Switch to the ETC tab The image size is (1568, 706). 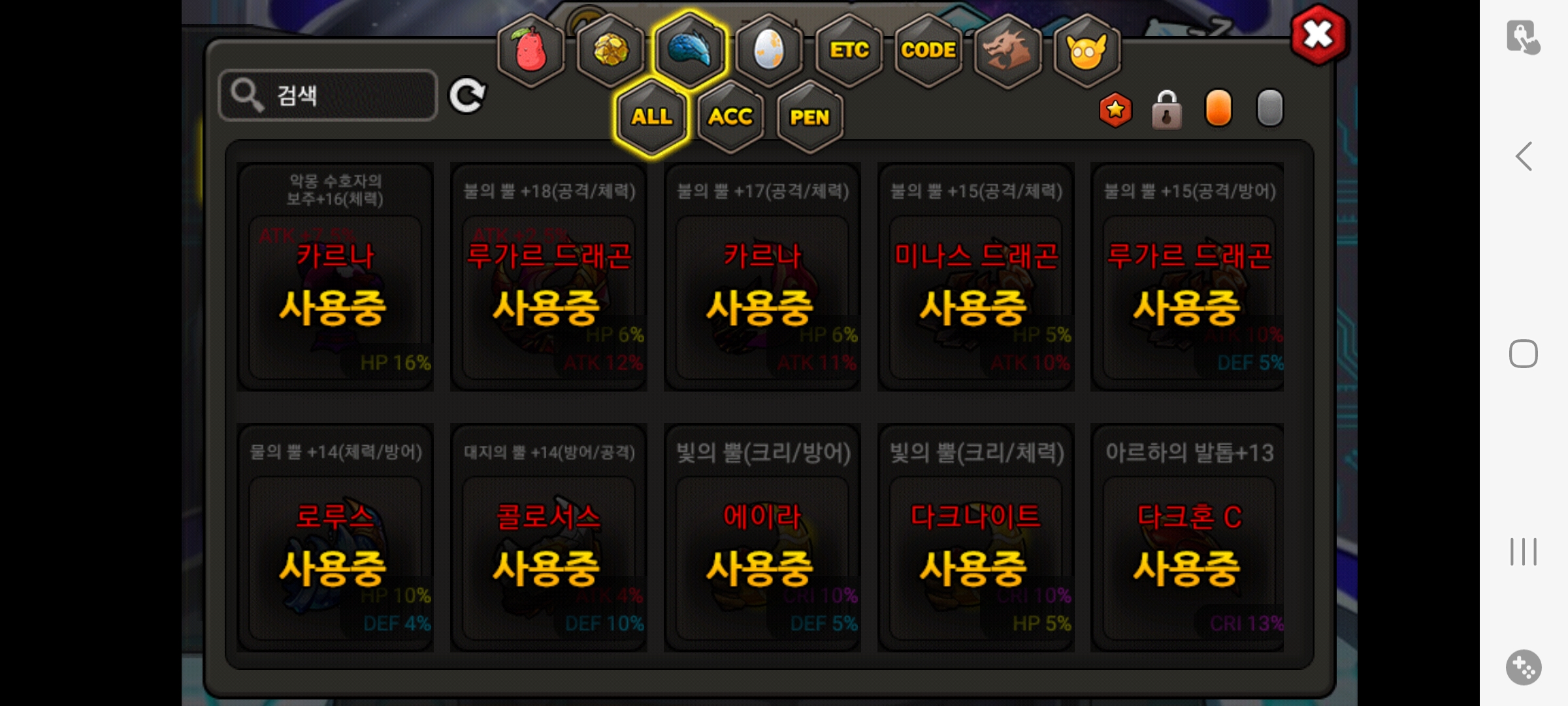click(x=849, y=50)
